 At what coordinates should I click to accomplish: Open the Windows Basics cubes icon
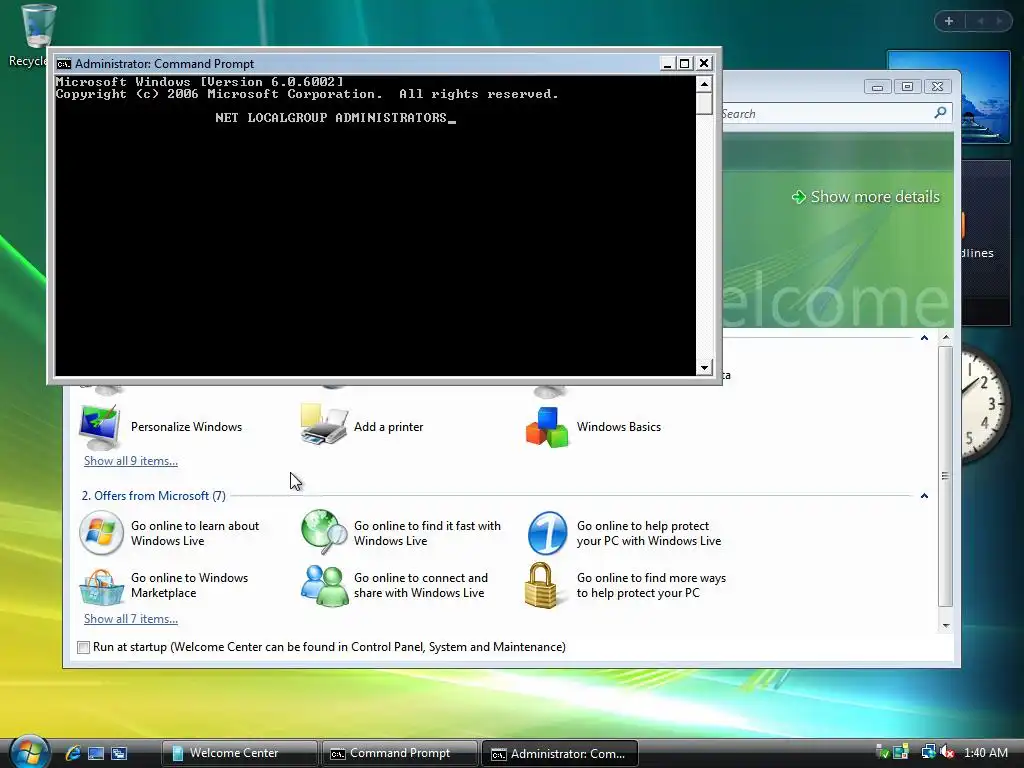coord(547,427)
